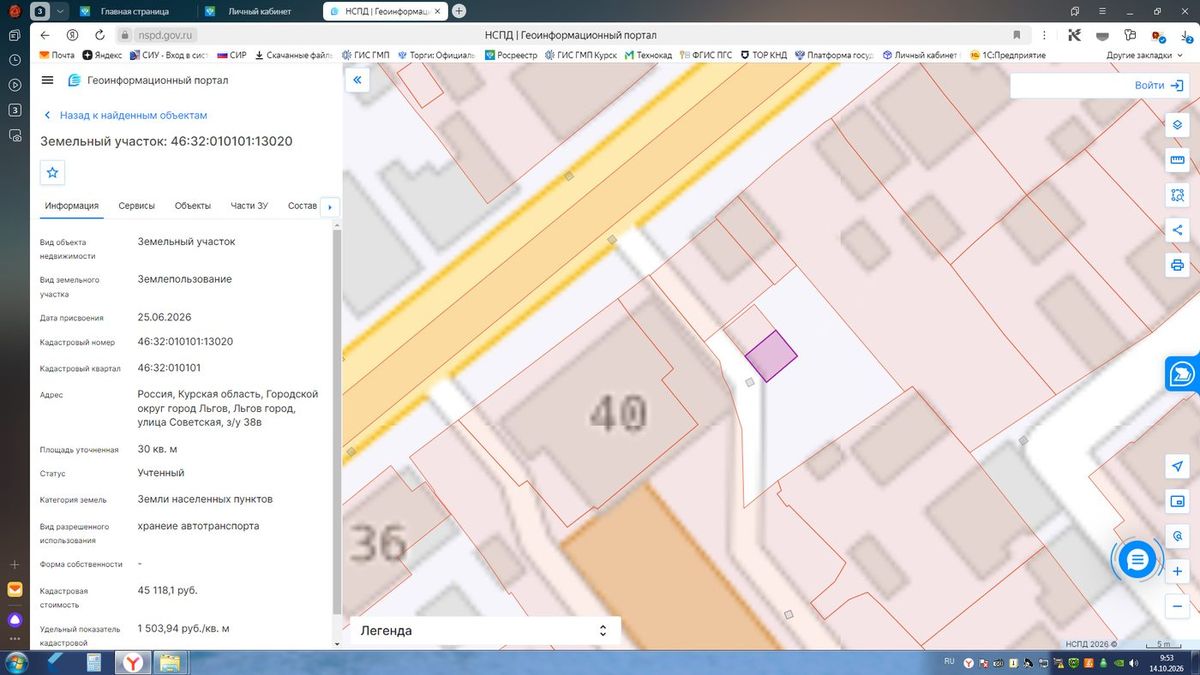Viewport: 1200px width, 675px height.
Task: Open a new browser tab
Action: [x=459, y=11]
